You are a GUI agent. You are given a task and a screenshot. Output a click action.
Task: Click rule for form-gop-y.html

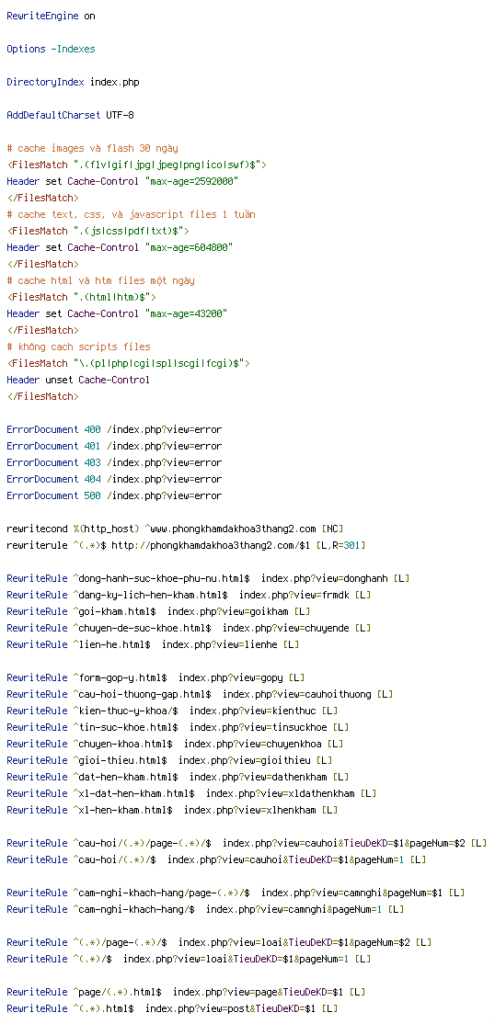click(x=155, y=678)
